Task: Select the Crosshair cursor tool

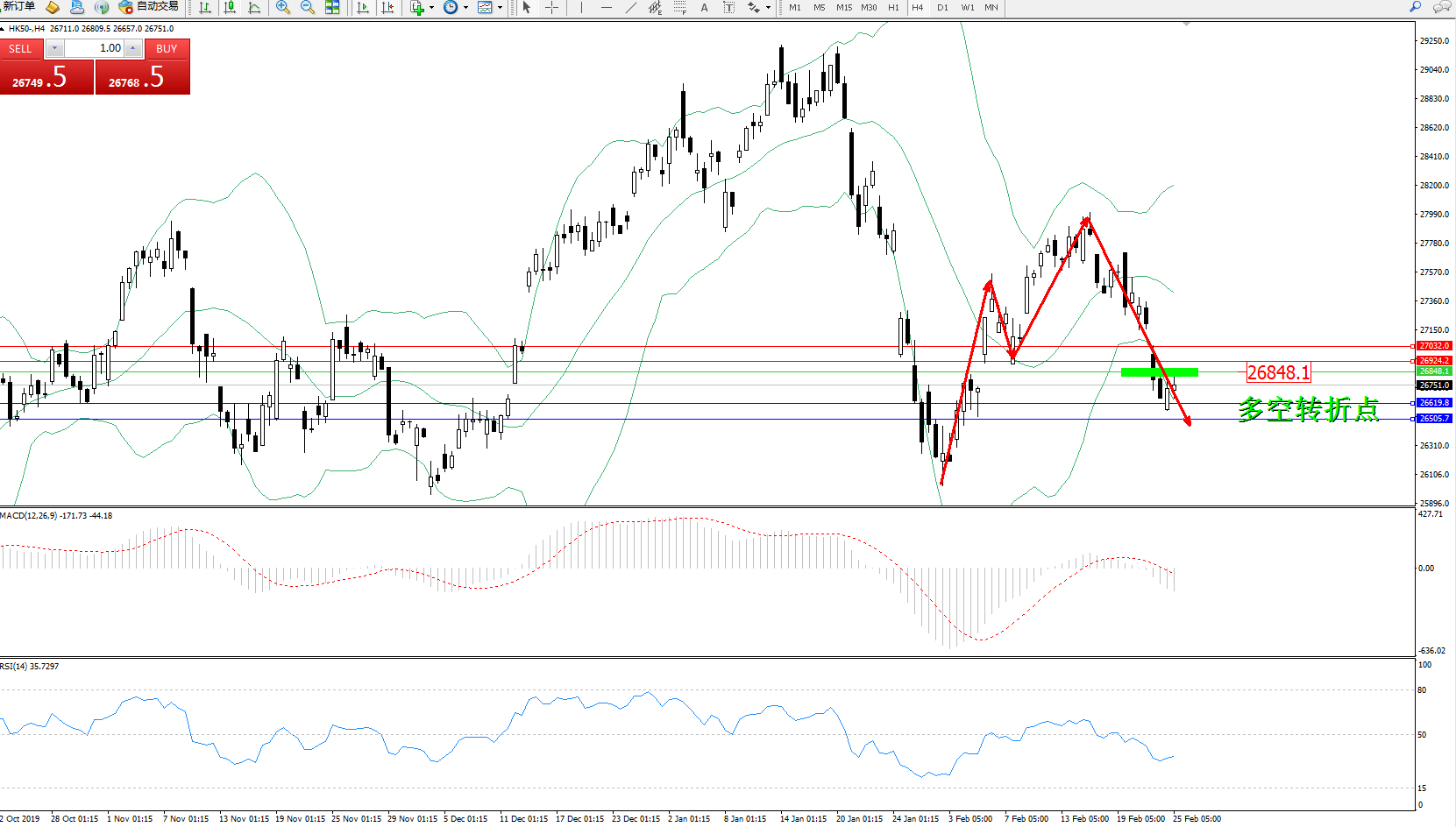Action: coord(551,8)
